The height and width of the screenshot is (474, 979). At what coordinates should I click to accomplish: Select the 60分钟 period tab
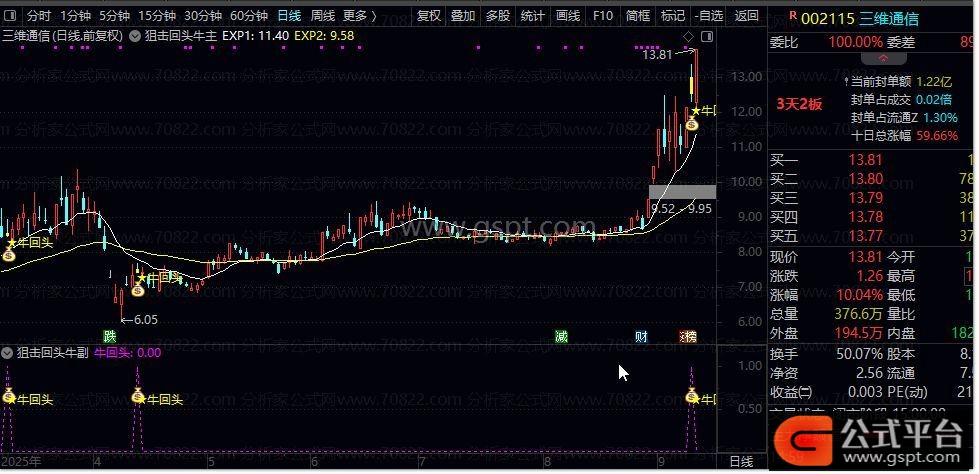click(x=248, y=16)
